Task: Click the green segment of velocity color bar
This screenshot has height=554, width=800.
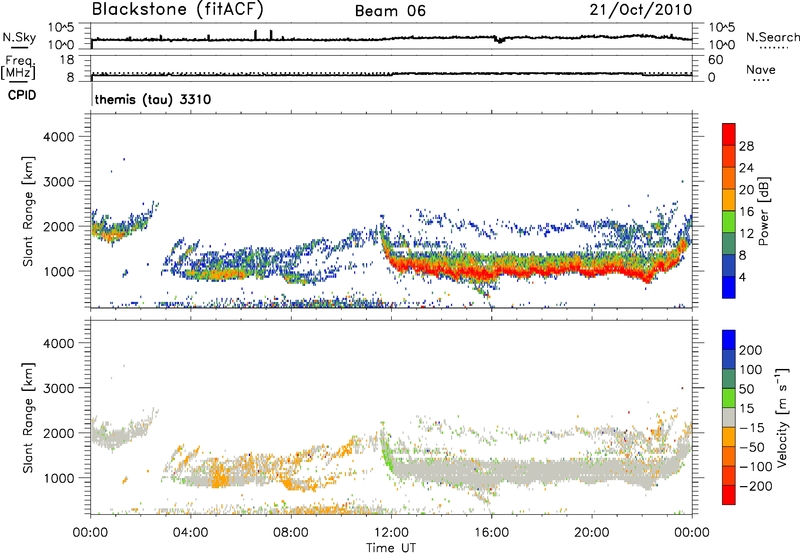Action: click(x=729, y=398)
